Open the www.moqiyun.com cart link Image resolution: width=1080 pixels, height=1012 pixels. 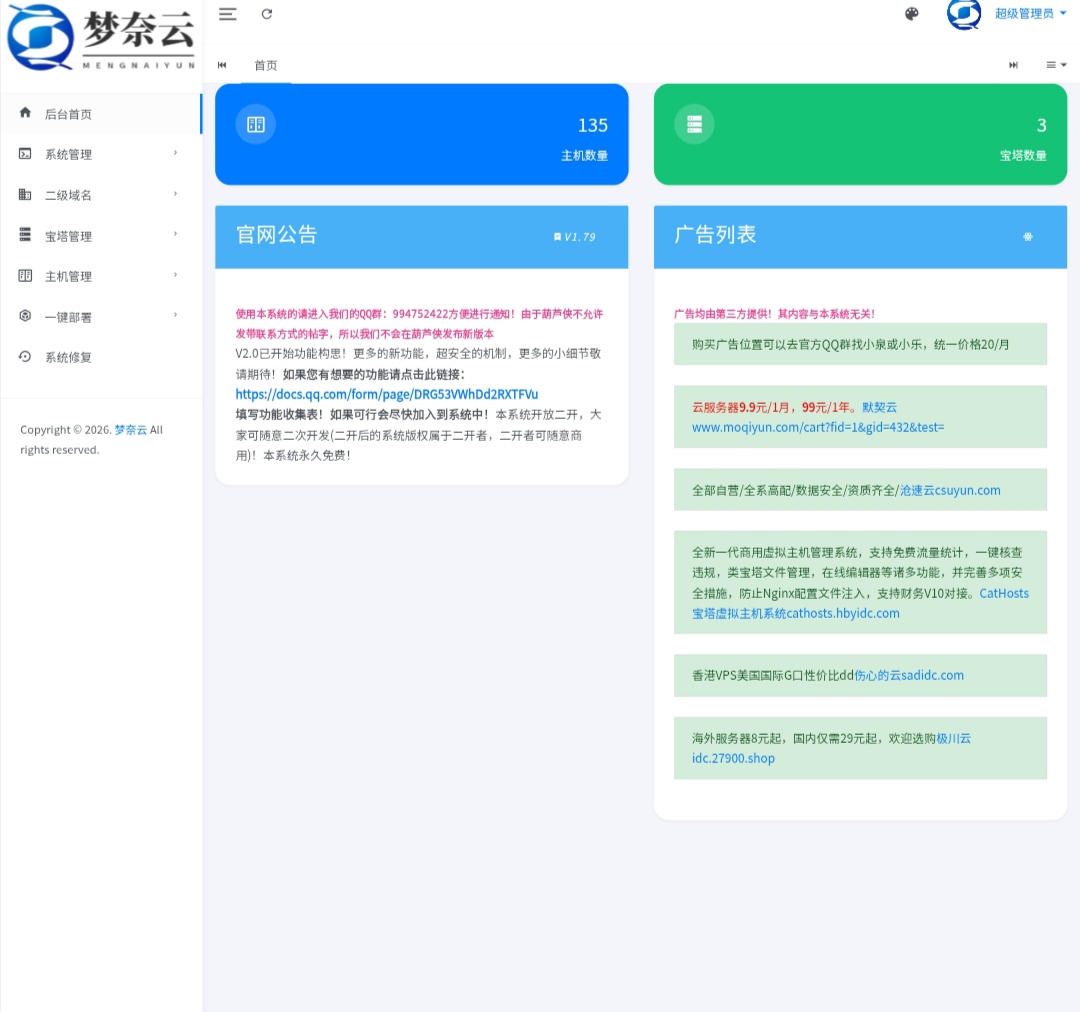coord(818,427)
